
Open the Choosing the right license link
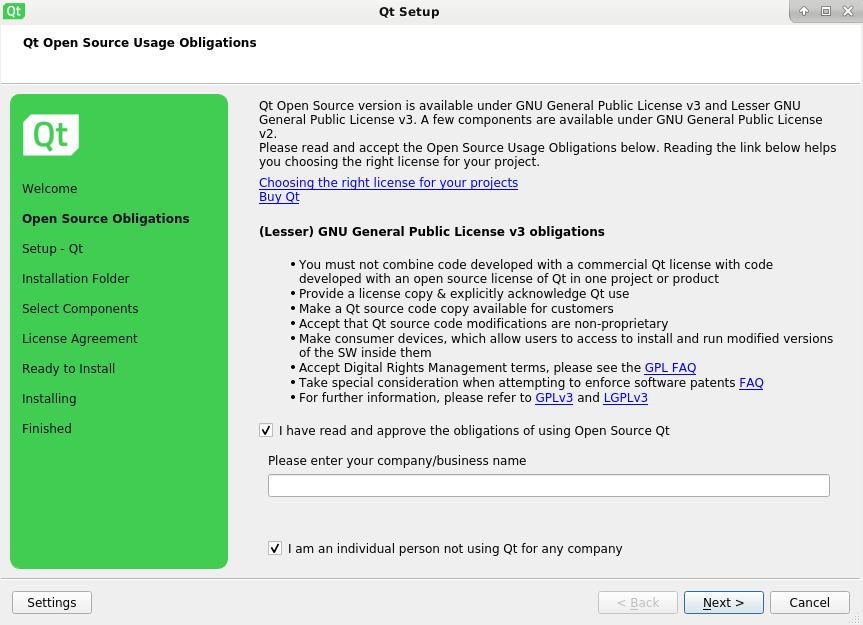pyautogui.click(x=389, y=183)
